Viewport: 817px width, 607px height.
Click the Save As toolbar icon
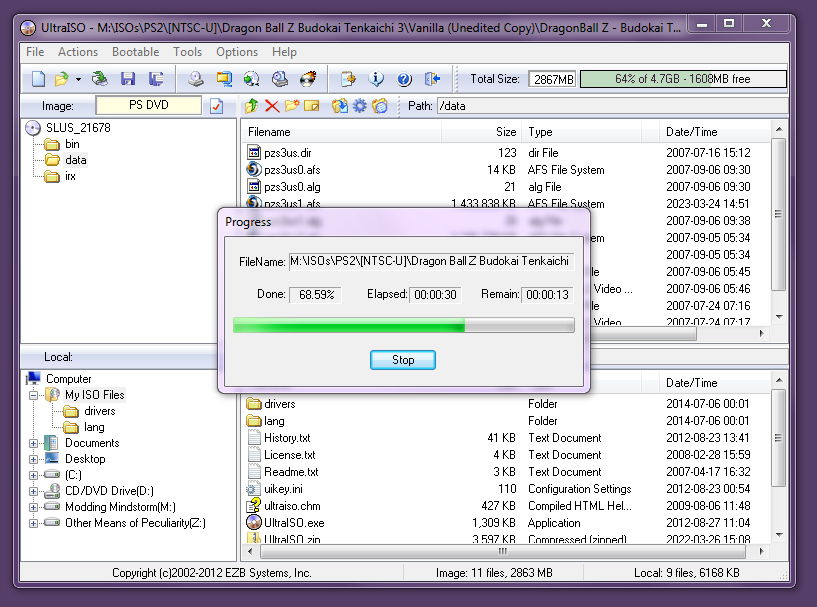point(156,79)
